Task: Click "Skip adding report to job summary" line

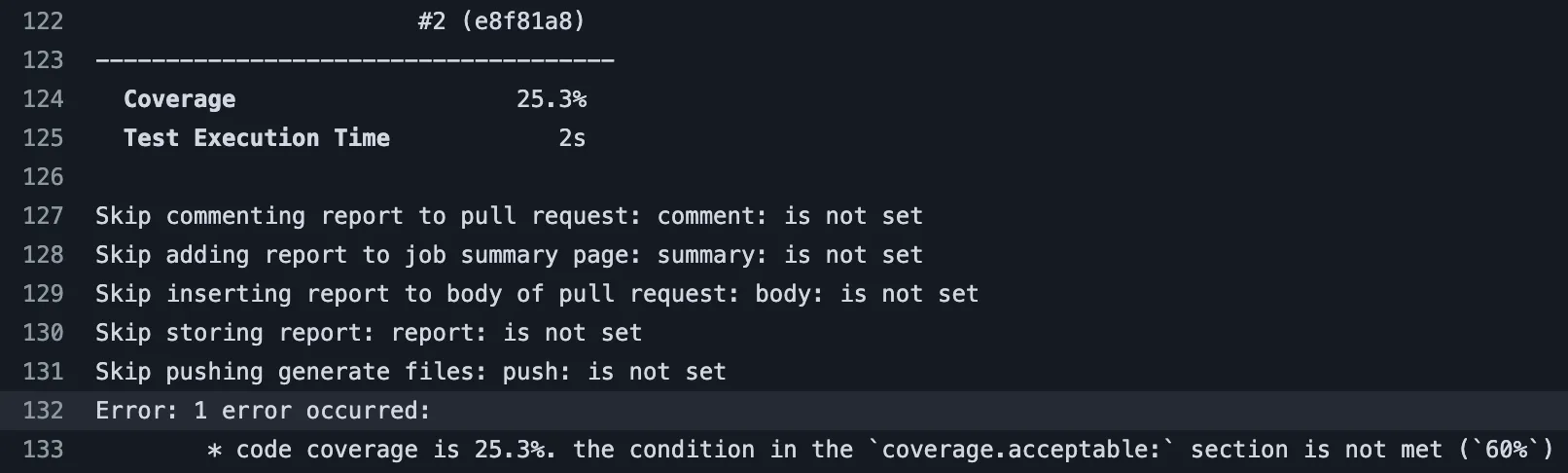Action: click(509, 255)
